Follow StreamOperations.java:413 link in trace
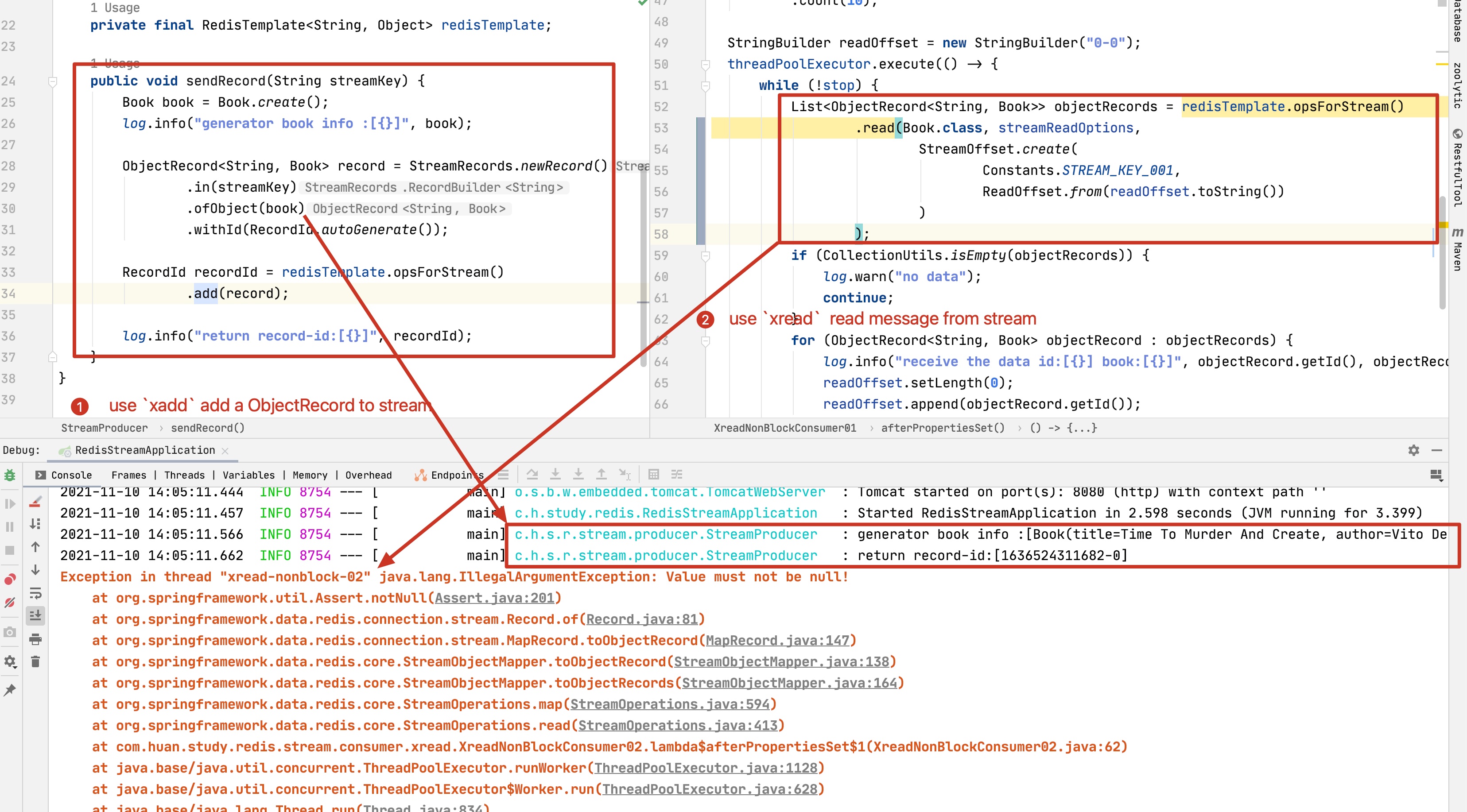 [x=678, y=726]
